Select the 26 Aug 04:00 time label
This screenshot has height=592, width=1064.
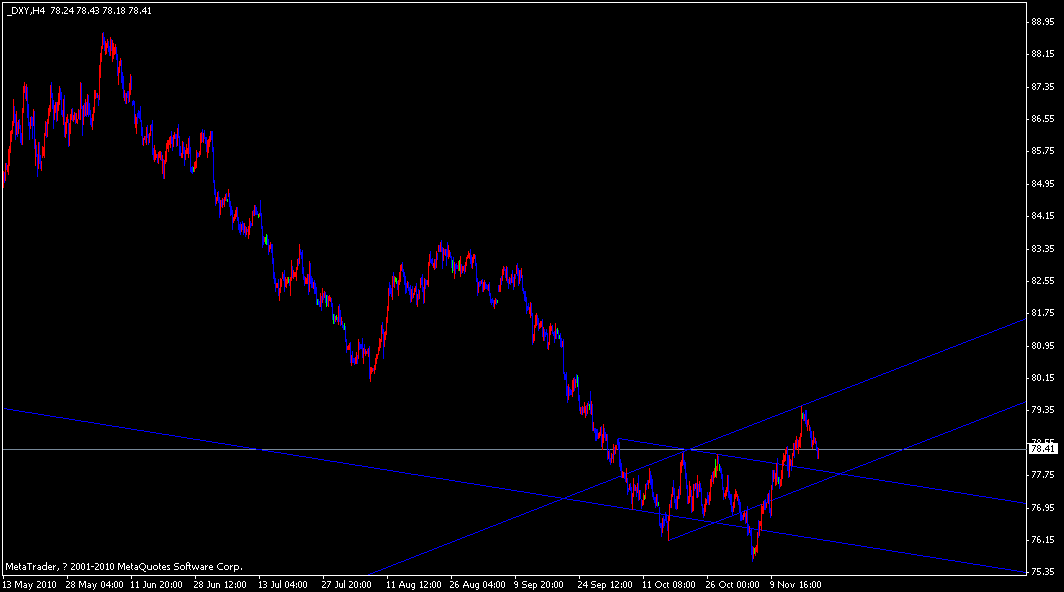[477, 585]
